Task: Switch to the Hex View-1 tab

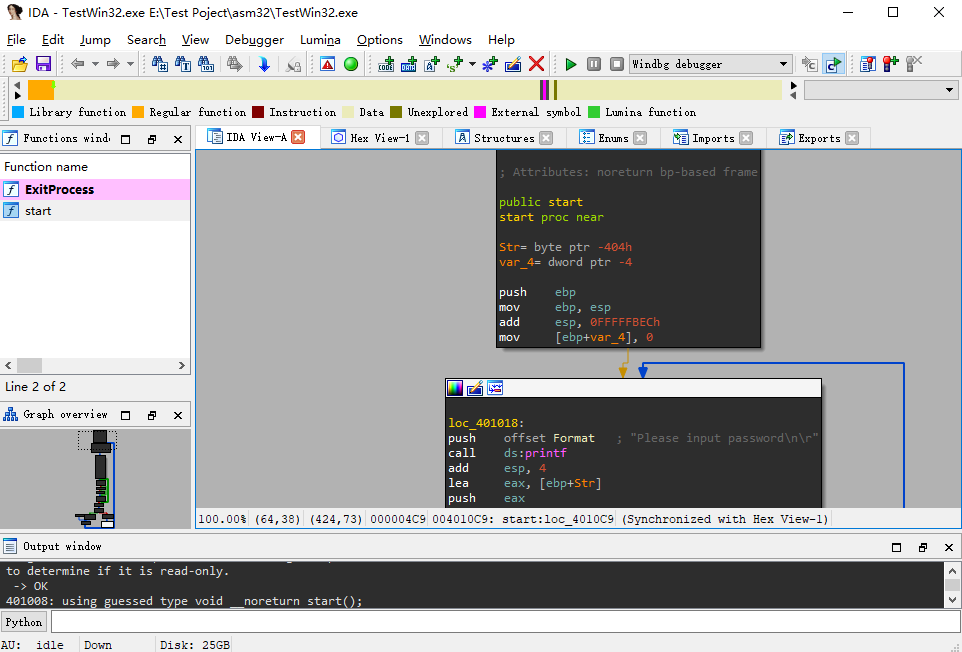Action: 379,138
